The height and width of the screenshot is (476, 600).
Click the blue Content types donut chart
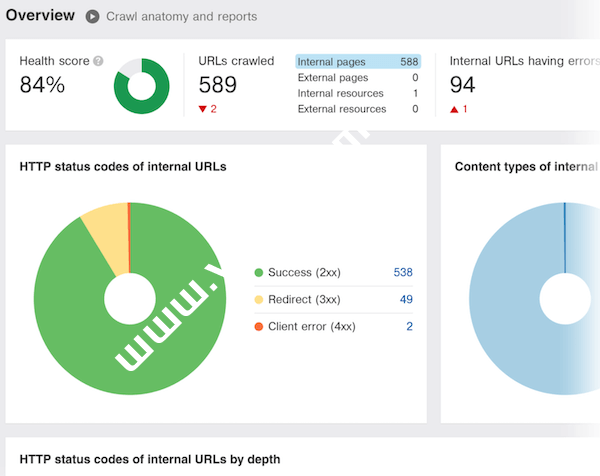click(510, 300)
